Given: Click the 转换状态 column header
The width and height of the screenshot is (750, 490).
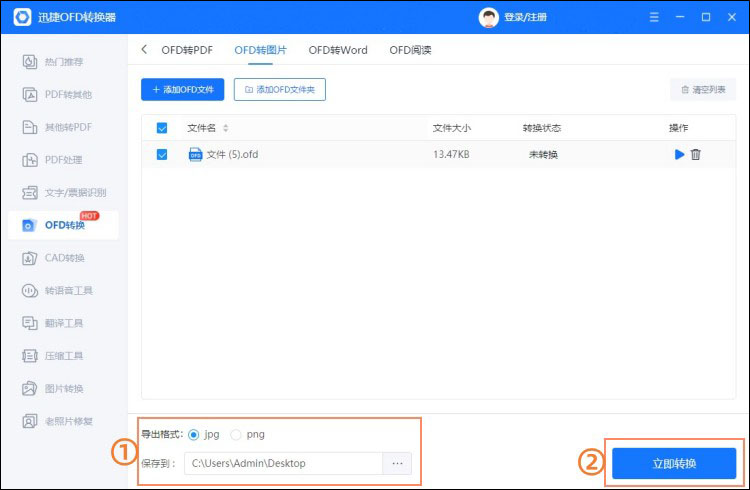Looking at the screenshot, I should (x=541, y=128).
